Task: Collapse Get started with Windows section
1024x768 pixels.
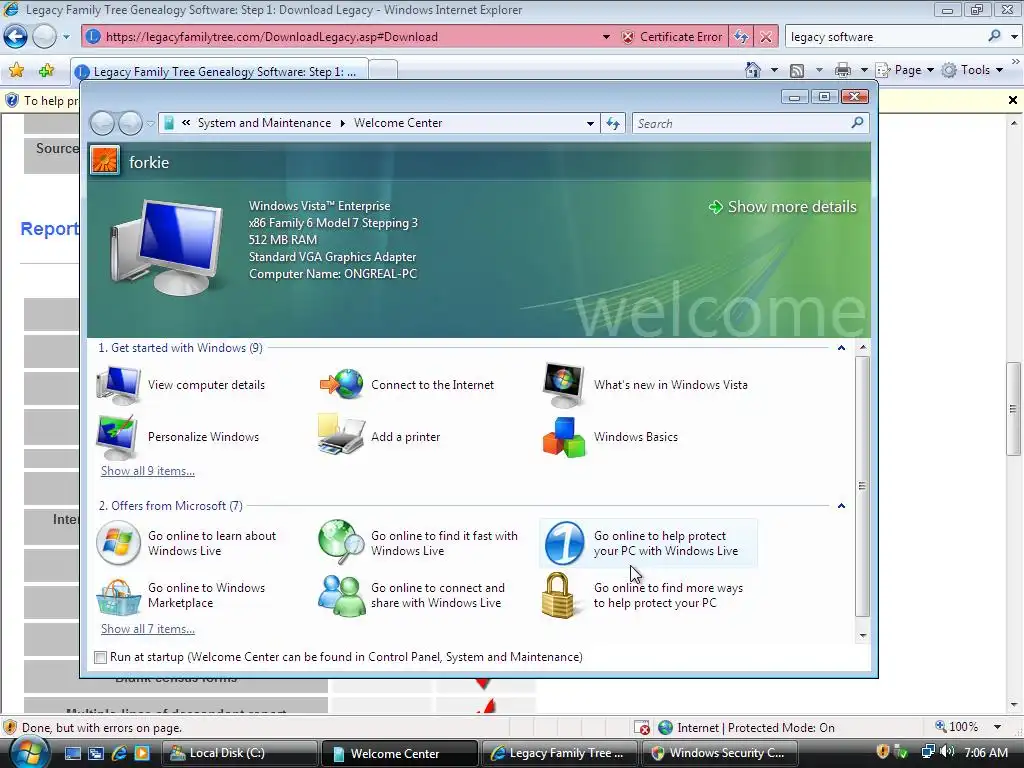Action: [841, 348]
